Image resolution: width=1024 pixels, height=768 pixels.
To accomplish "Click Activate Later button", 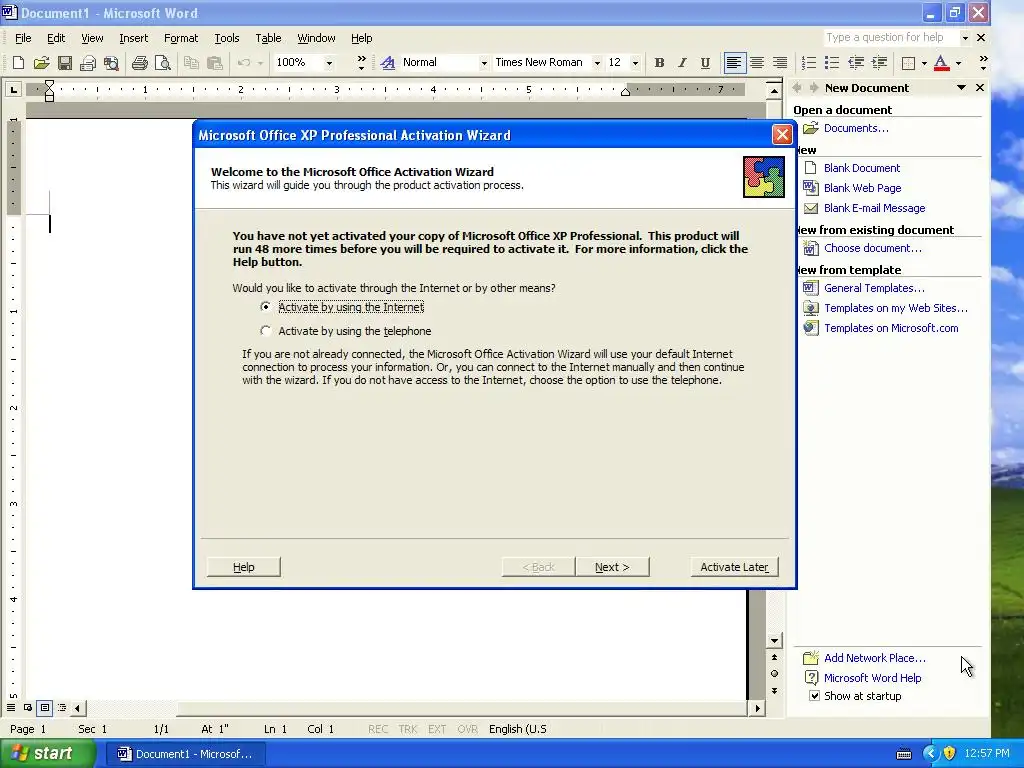I will (735, 567).
